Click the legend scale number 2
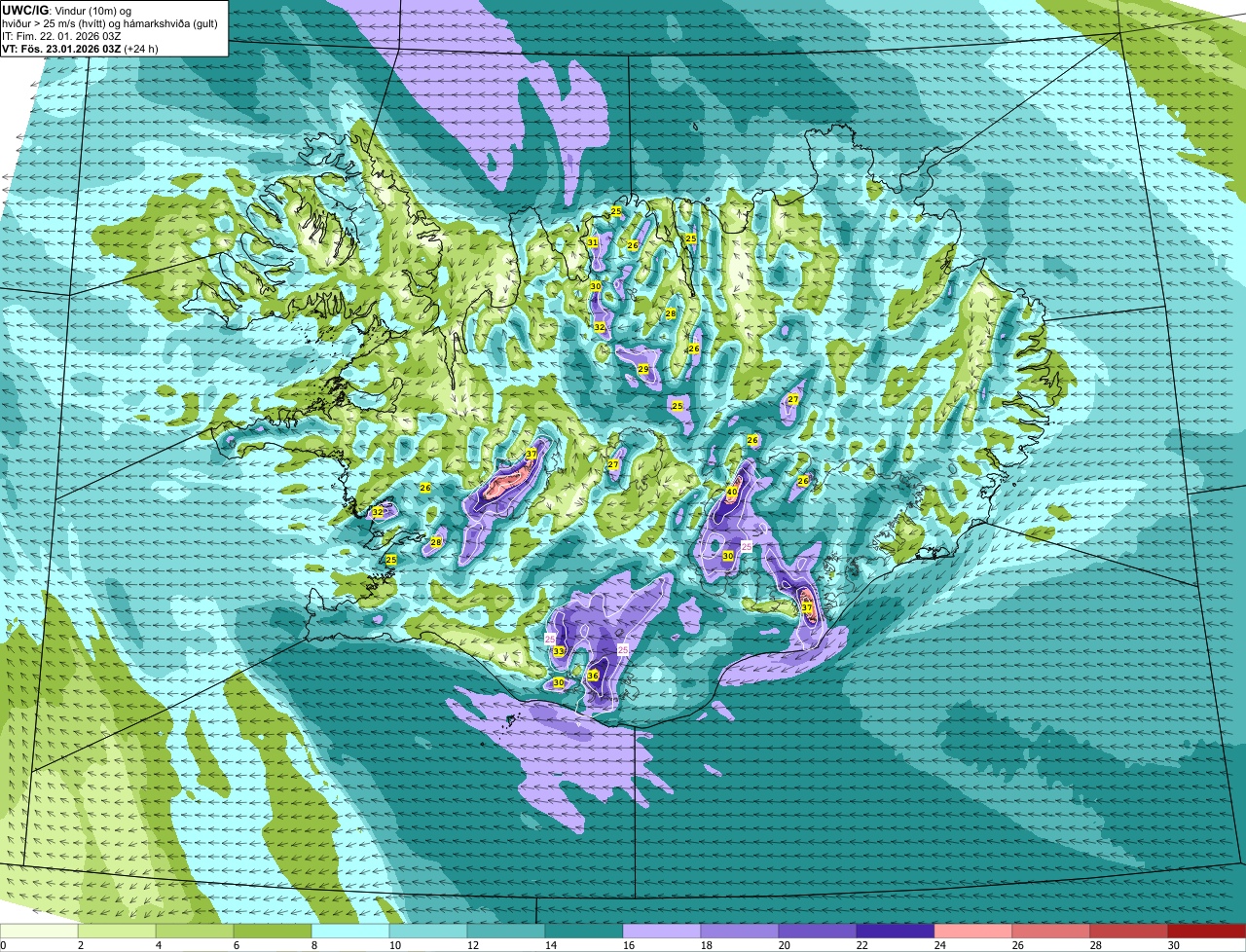1246x952 pixels. (80, 945)
